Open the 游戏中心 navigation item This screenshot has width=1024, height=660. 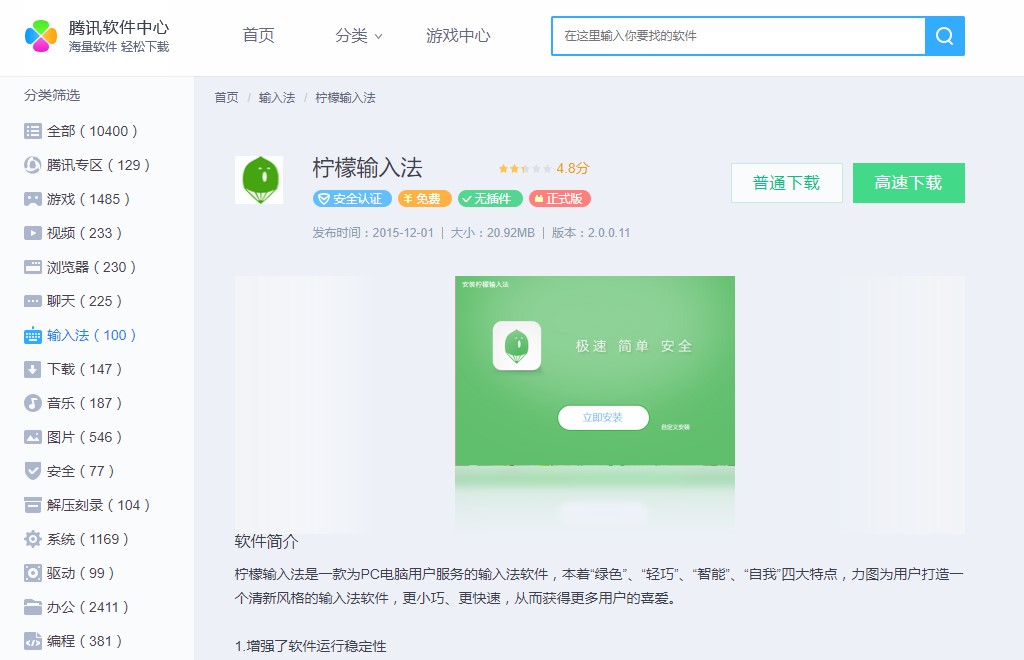[x=457, y=35]
